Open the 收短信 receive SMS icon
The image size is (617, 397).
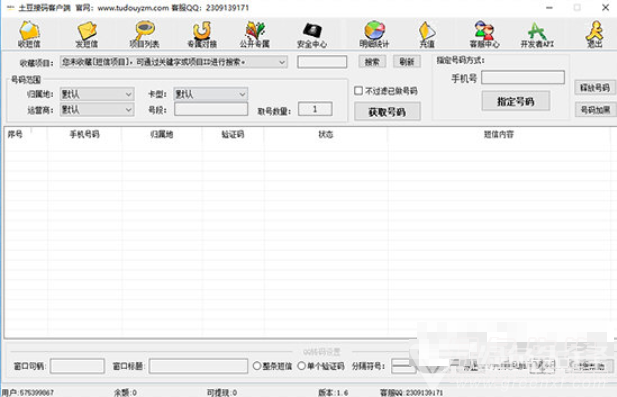click(x=29, y=34)
